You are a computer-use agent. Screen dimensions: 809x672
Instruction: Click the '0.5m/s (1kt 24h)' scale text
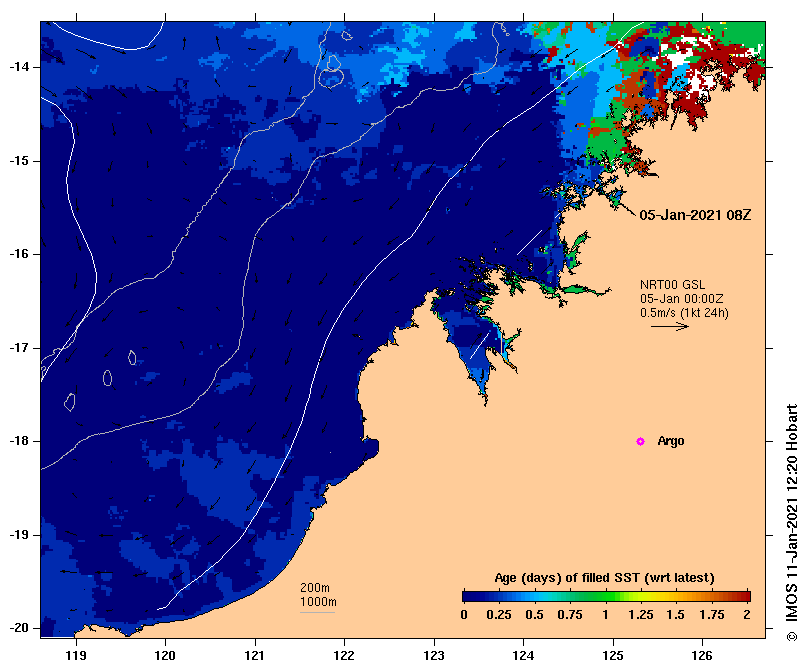(684, 313)
